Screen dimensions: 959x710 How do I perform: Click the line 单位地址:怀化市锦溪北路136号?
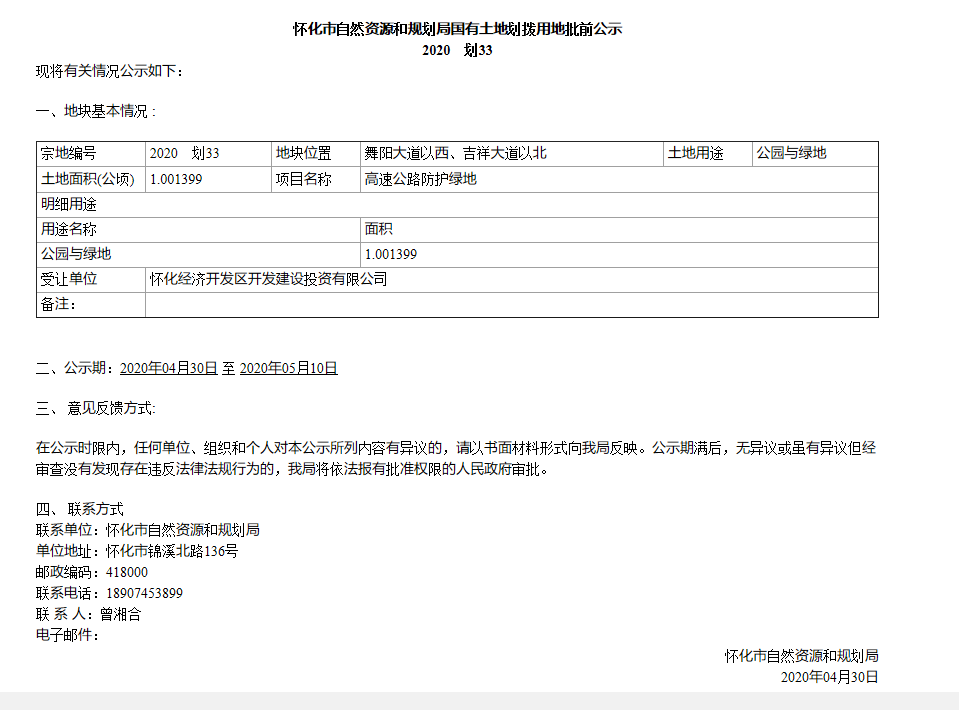[x=137, y=552]
